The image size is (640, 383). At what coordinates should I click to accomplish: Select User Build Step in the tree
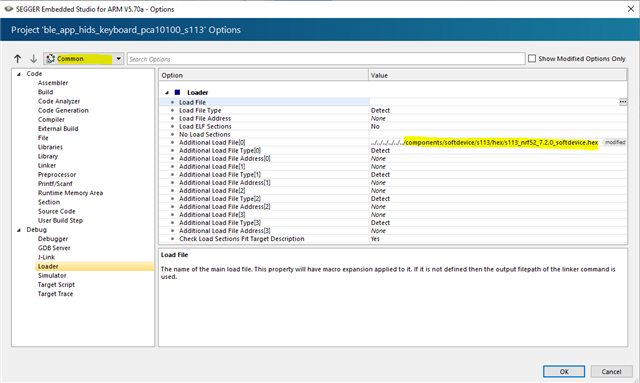coord(60,220)
